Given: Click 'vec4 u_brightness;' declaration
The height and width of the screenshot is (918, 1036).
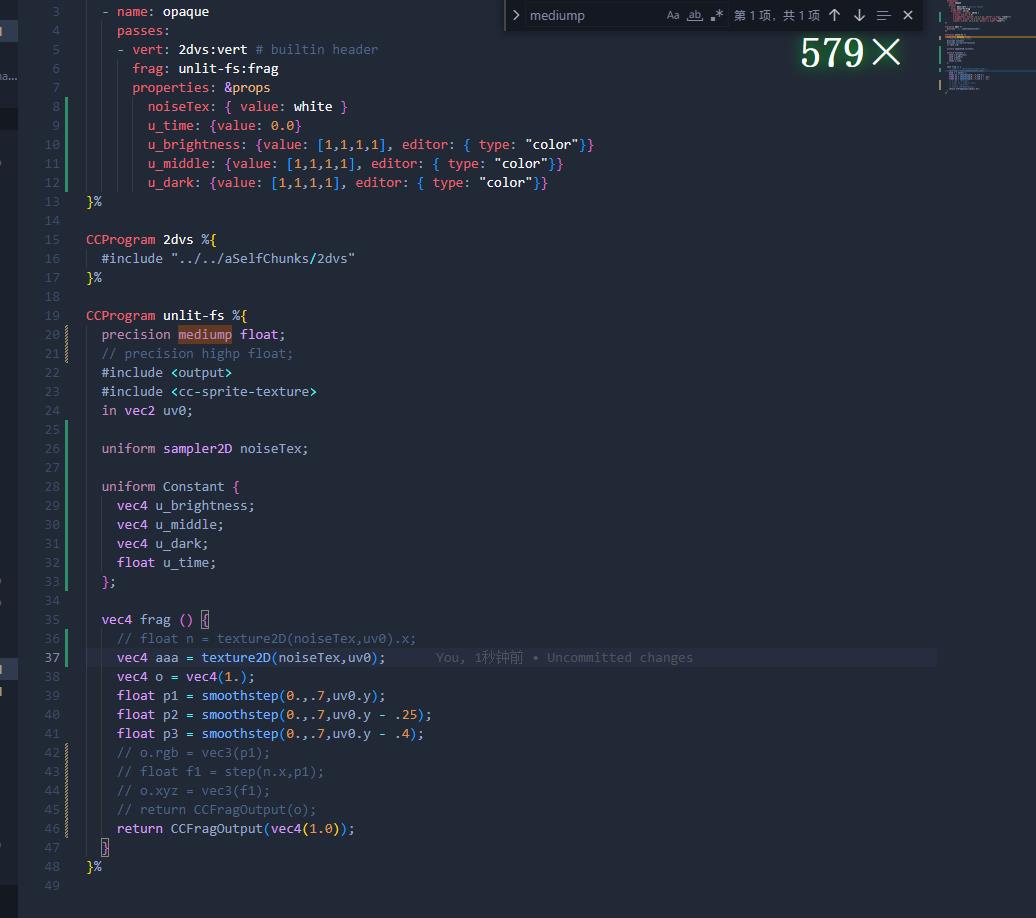Looking at the screenshot, I should point(186,506).
